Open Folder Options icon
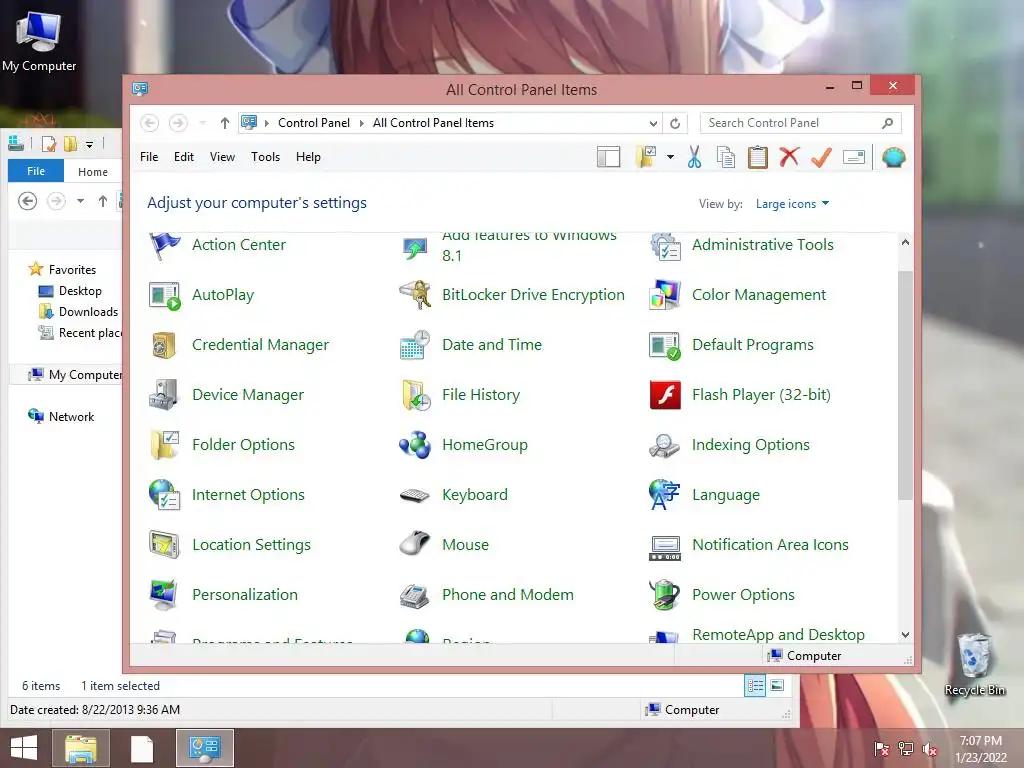1024x768 pixels. click(x=165, y=445)
